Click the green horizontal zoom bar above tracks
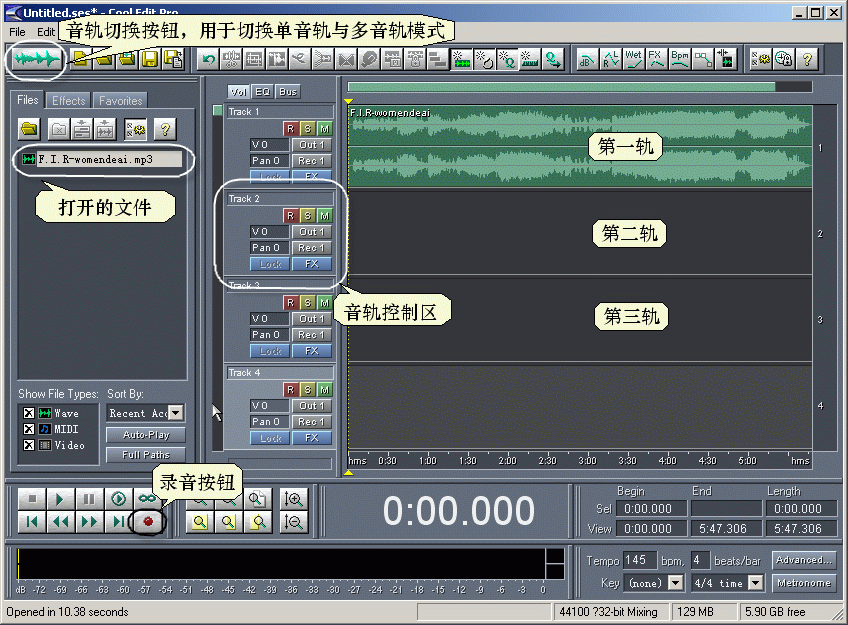Screen dimensions: 848x625 [x=561, y=87]
